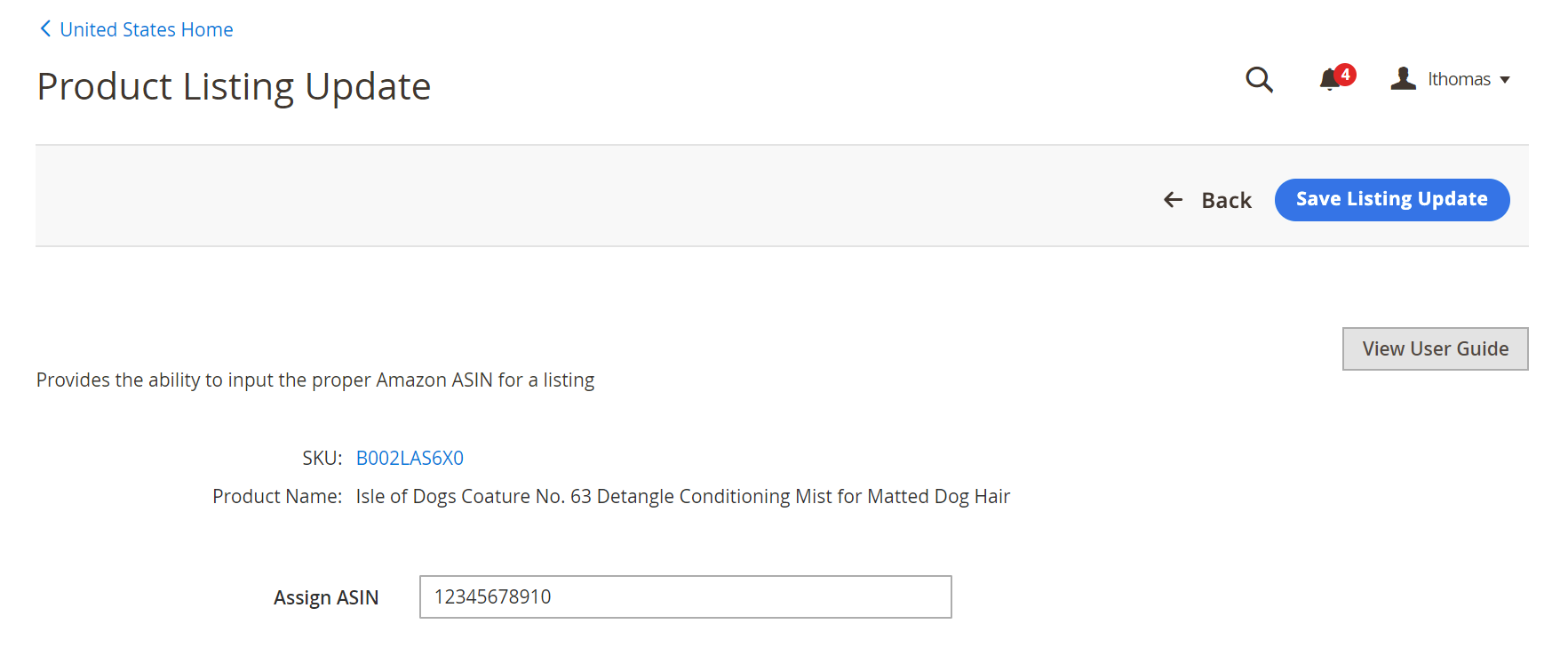Image resolution: width=1568 pixels, height=672 pixels.
Task: Click the Isle of Dogs product name text
Action: 683,496
